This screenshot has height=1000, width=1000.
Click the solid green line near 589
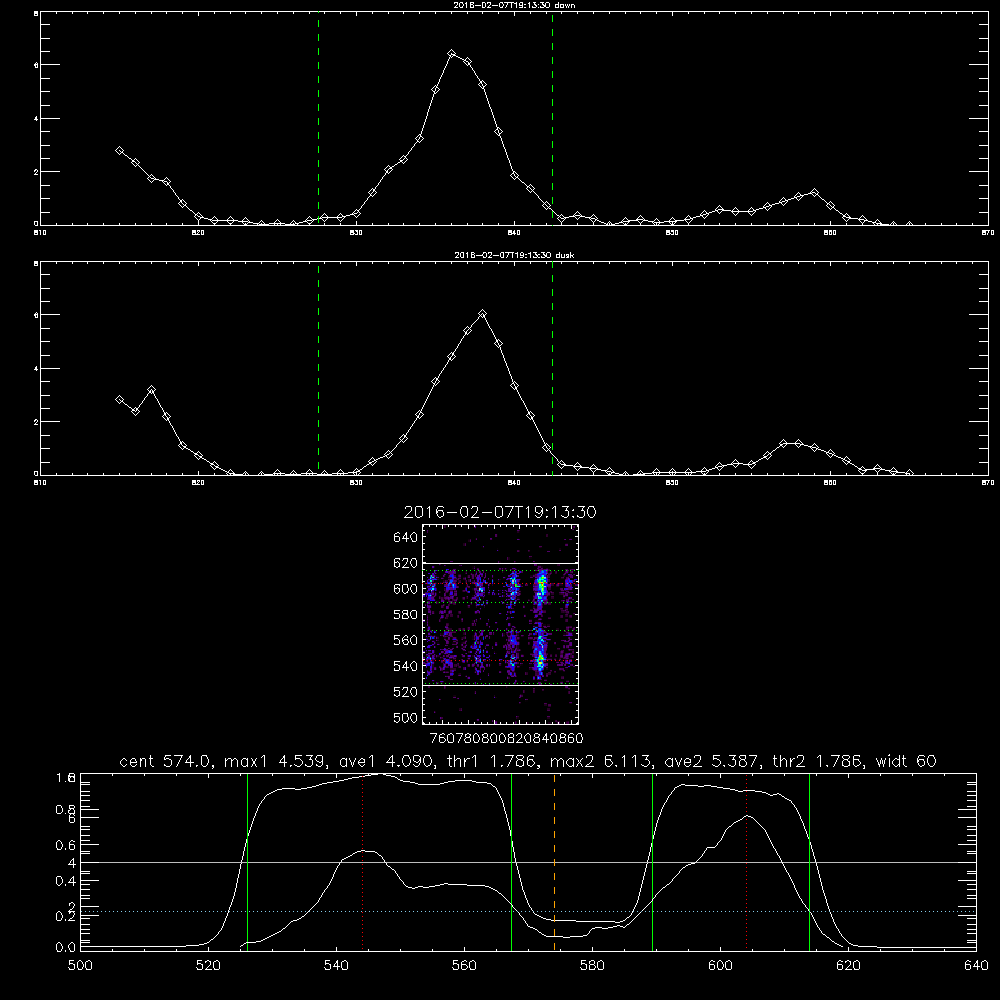[x=652, y=862]
